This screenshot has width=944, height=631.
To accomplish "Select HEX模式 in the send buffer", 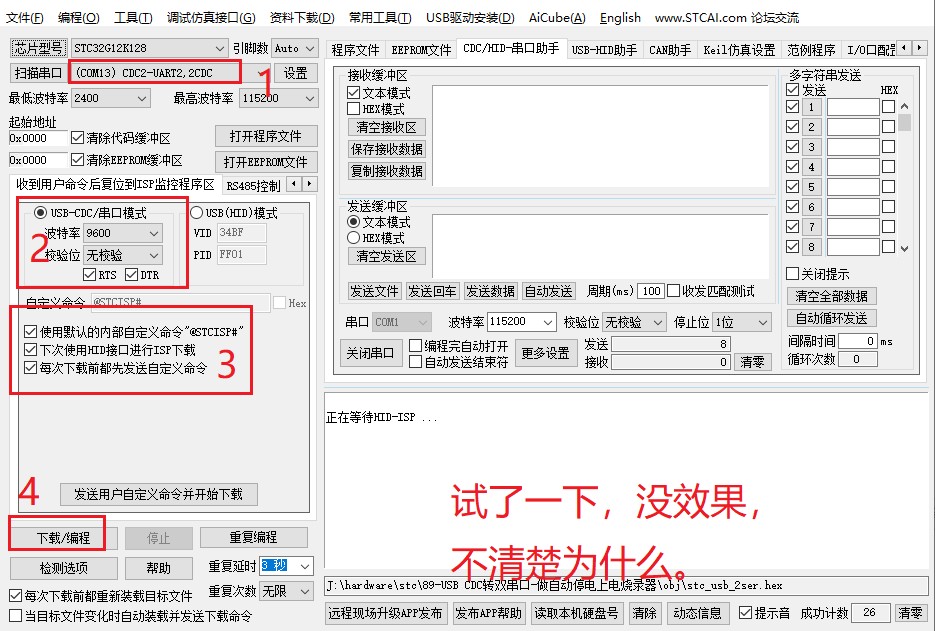I will [x=353, y=238].
